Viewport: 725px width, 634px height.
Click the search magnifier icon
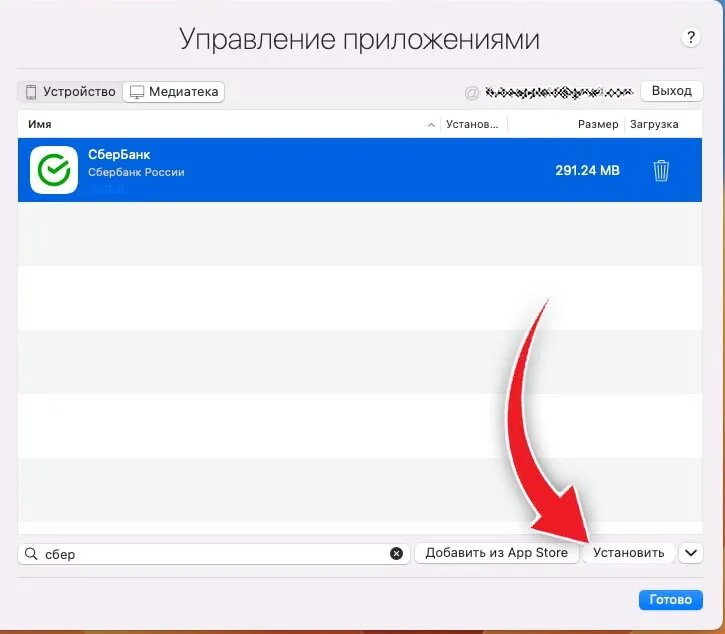(31, 554)
